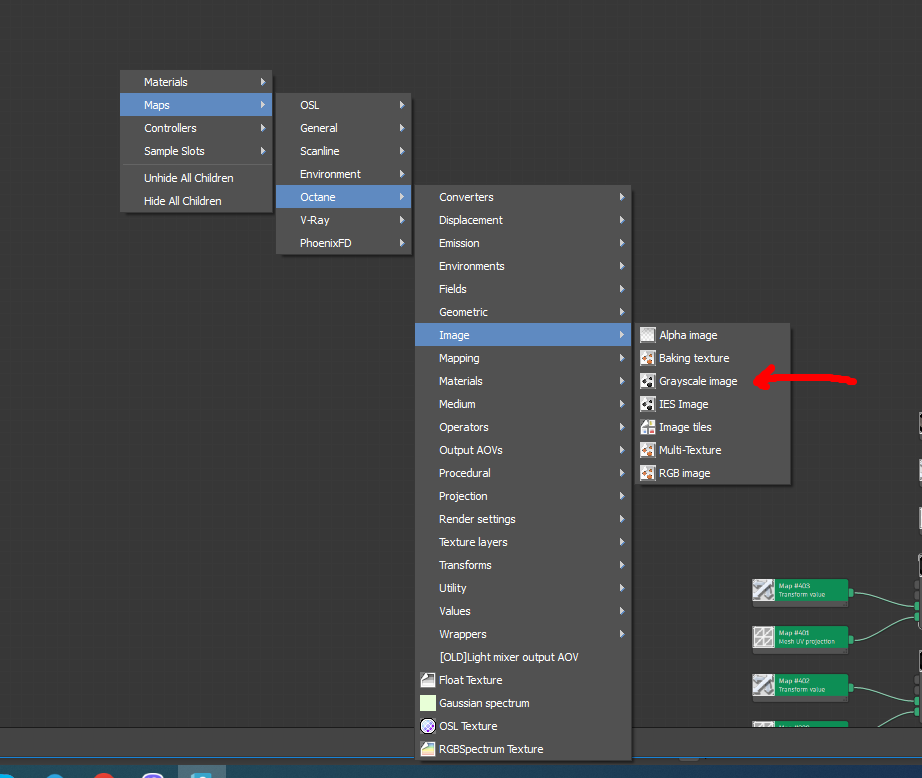
Task: Click the Image tiles icon
Action: pyautogui.click(x=647, y=427)
